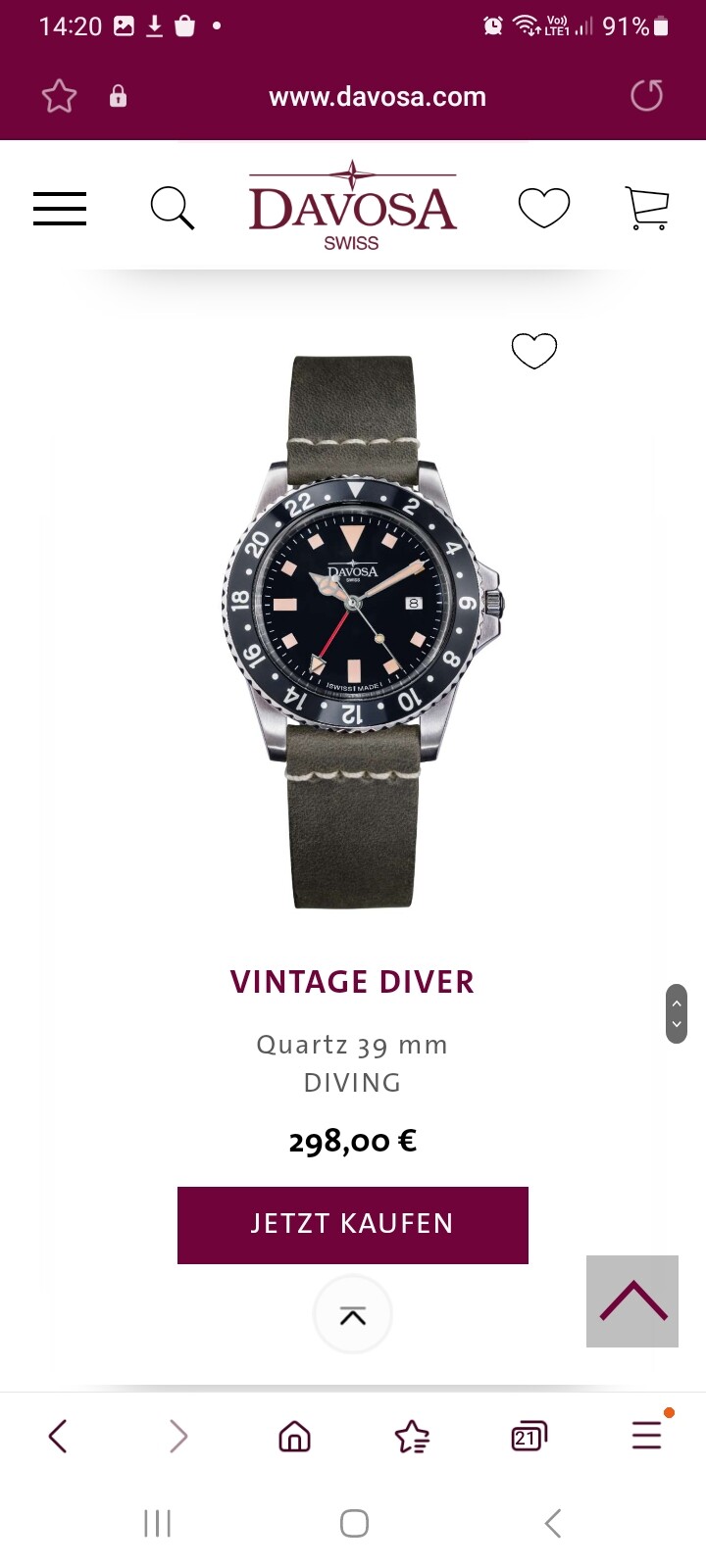View site security lock info

coord(118,96)
